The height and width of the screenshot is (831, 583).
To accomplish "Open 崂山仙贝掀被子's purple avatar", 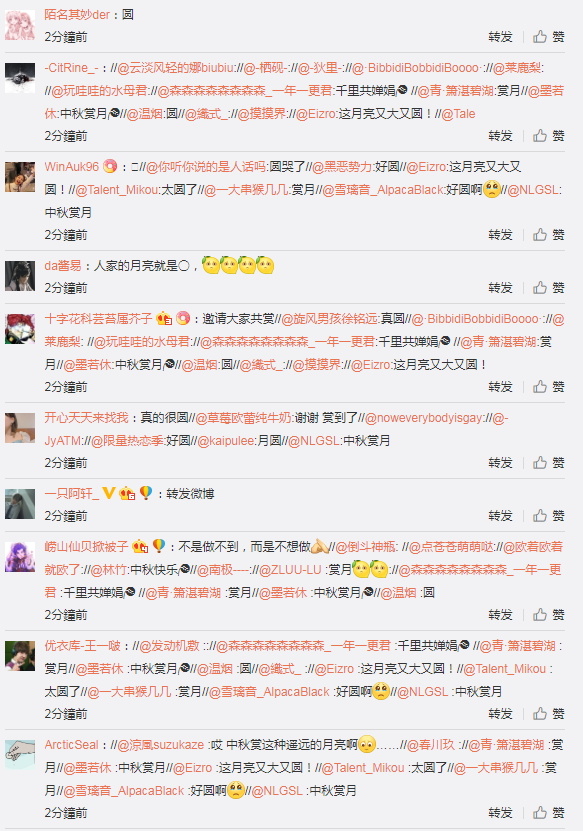I will pyautogui.click(x=20, y=556).
